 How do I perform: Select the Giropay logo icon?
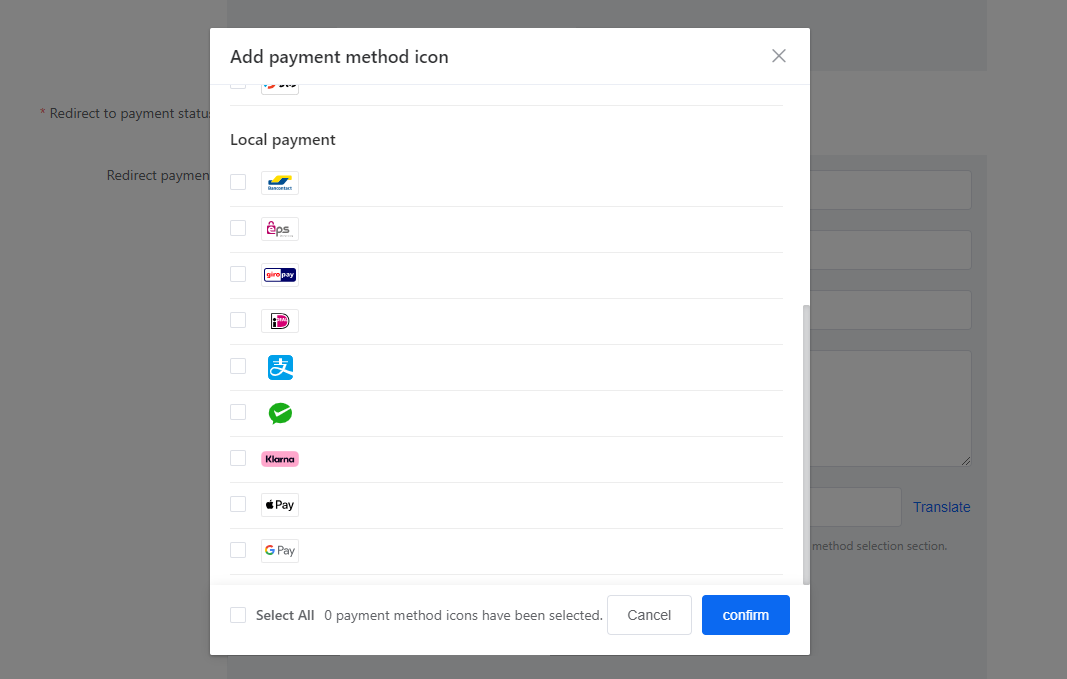[x=279, y=275]
